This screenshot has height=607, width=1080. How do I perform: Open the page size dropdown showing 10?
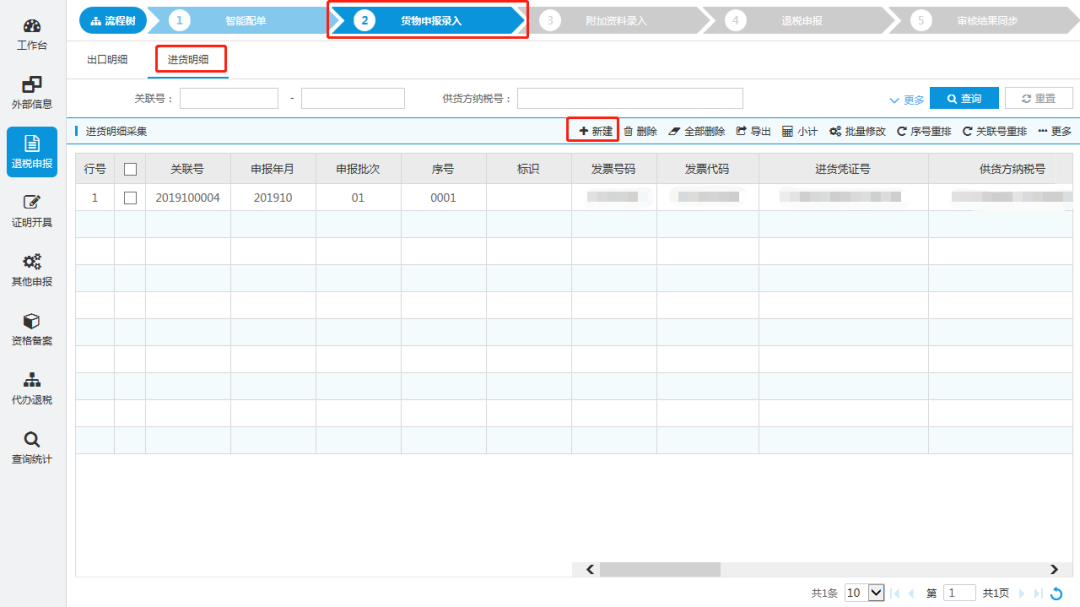pyautogui.click(x=864, y=593)
